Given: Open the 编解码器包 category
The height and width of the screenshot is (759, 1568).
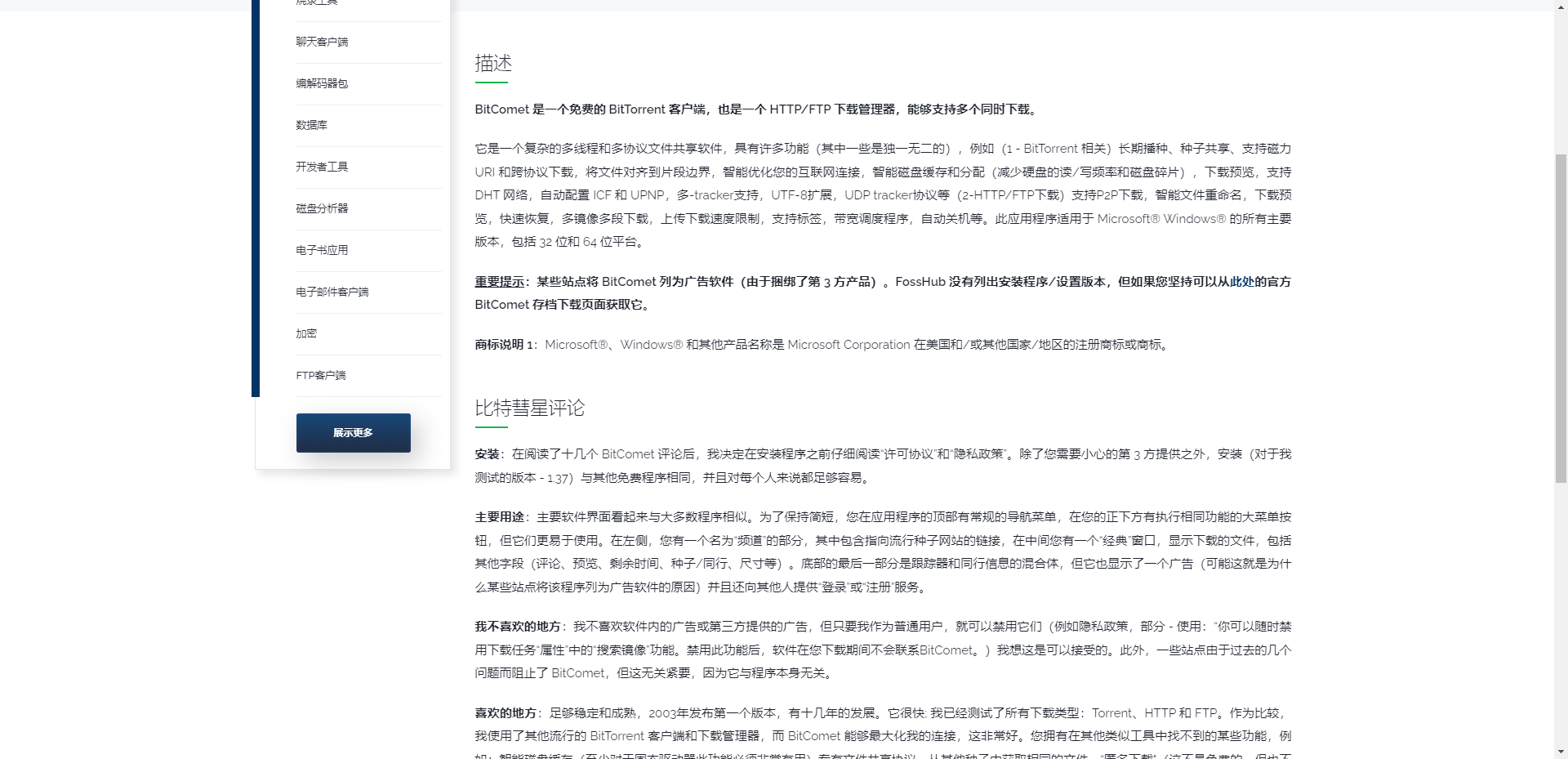Looking at the screenshot, I should click(x=322, y=83).
